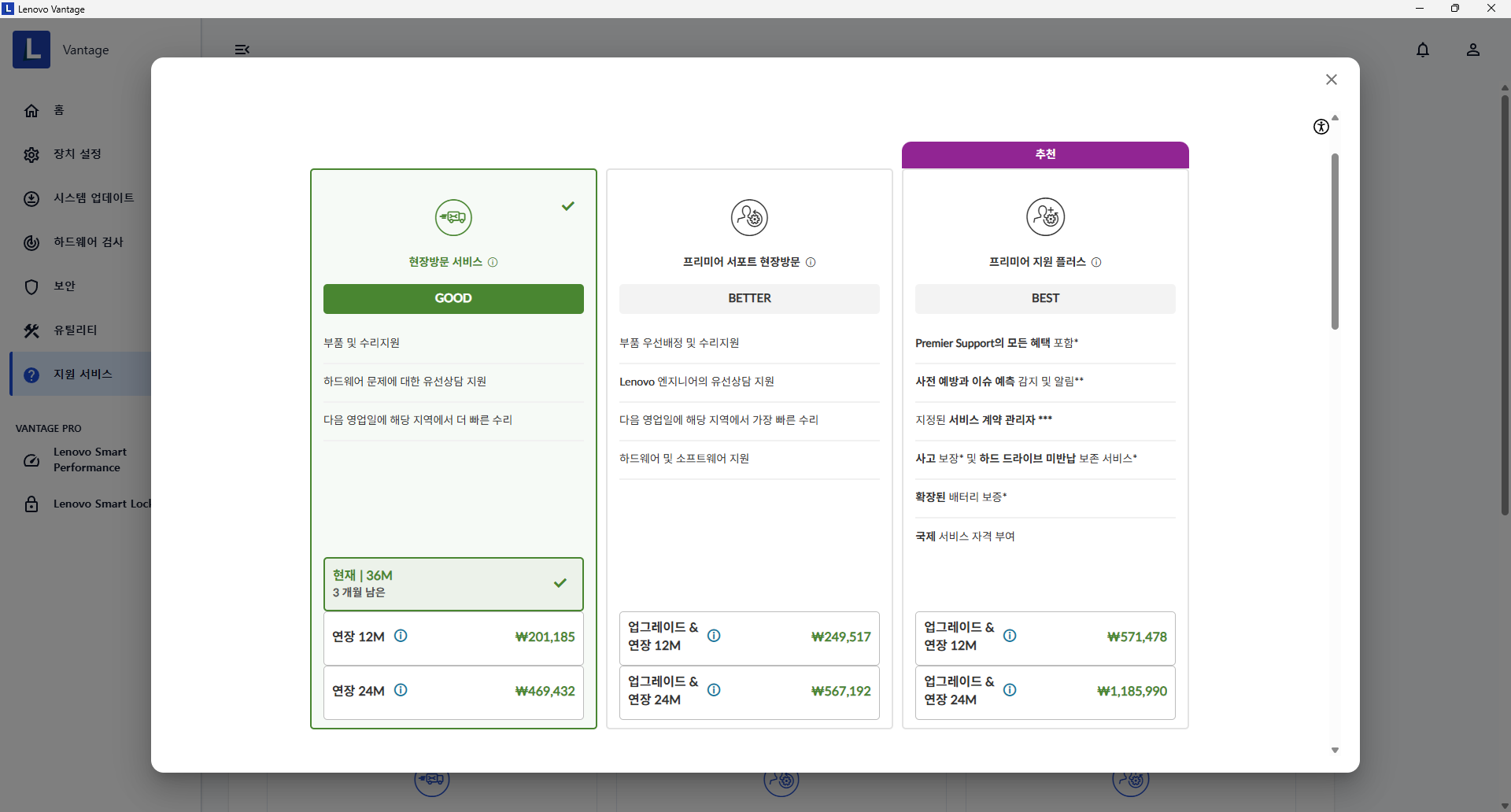Click the dialog's vertical scrollbar thumb

tap(1335, 242)
